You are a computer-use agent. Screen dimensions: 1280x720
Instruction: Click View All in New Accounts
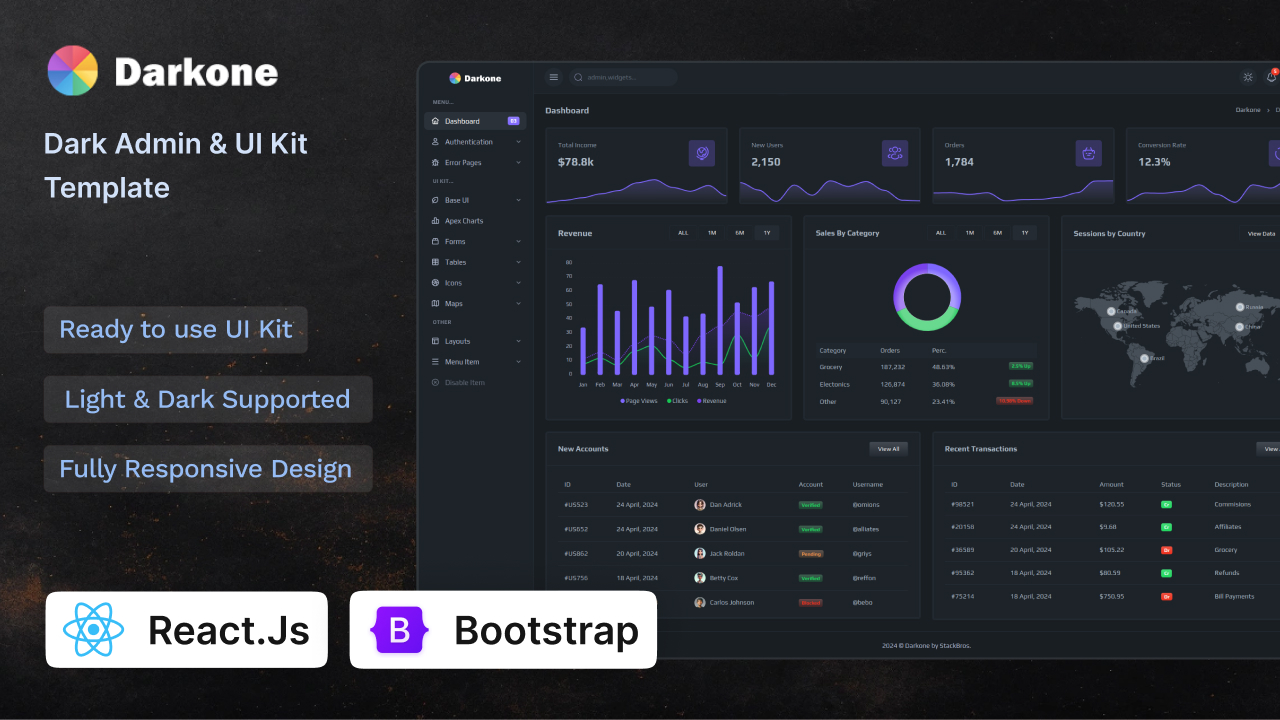point(889,449)
